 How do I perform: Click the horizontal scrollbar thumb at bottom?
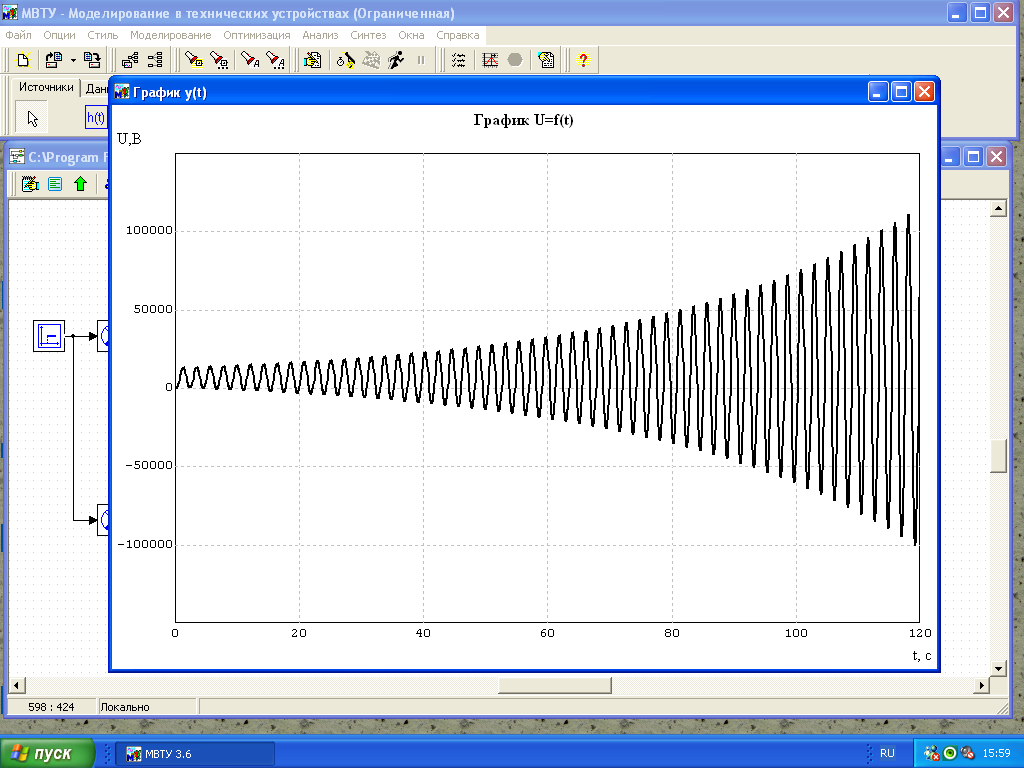(x=555, y=685)
